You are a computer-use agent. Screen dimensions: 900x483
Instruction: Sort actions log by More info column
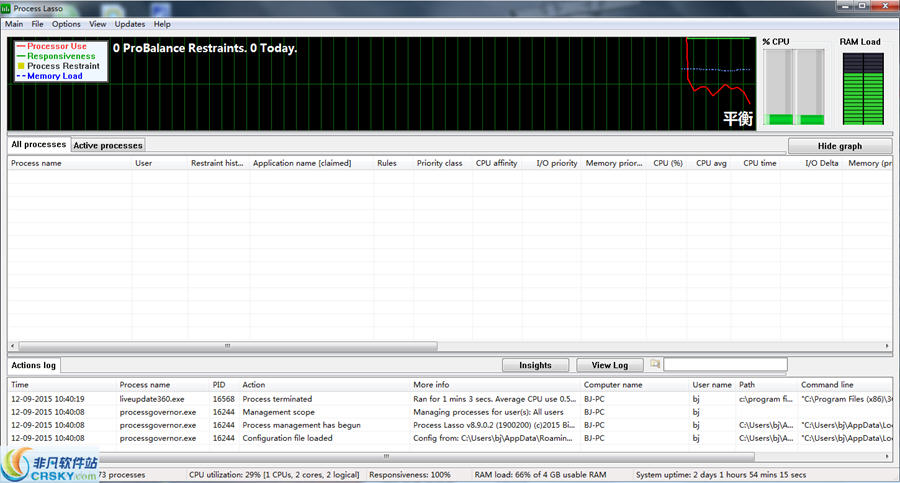[495, 385]
